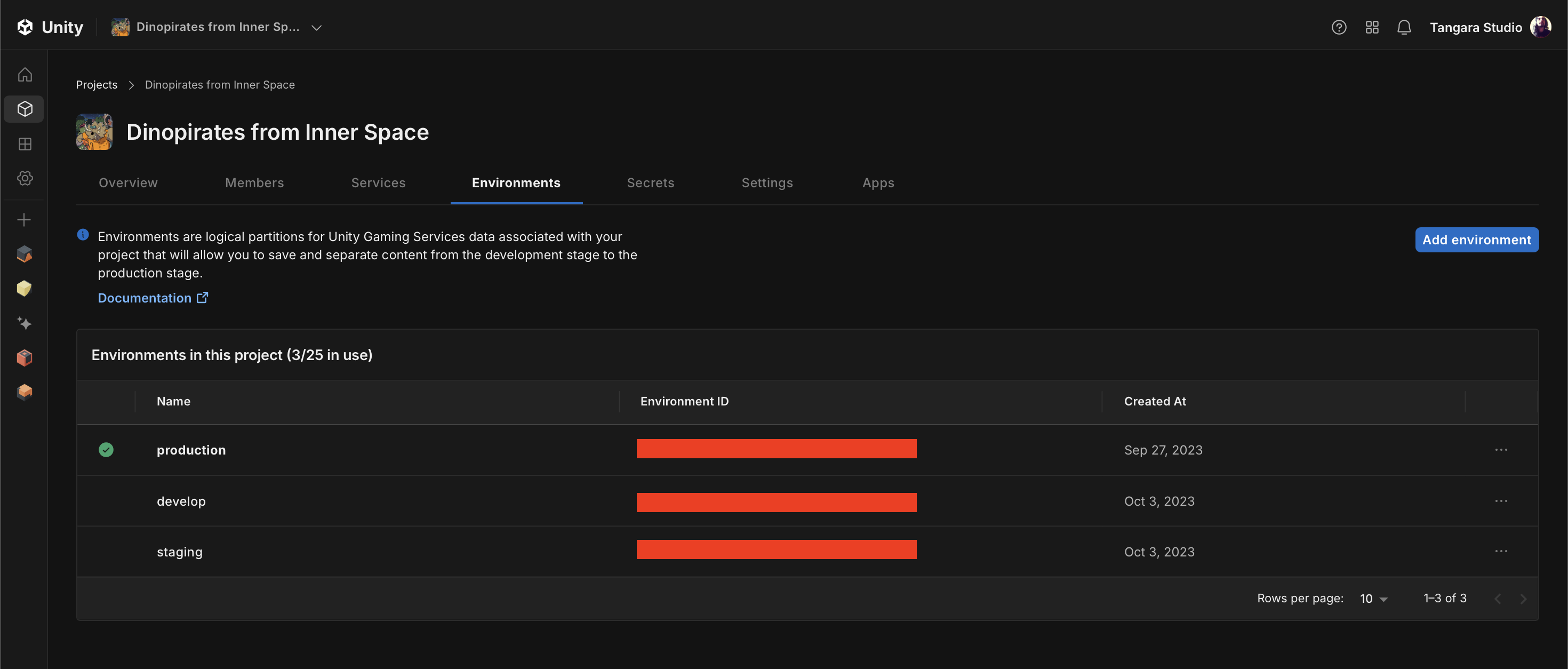Open the yellow cube shortcut in sidebar
Image resolution: width=1568 pixels, height=669 pixels.
(x=25, y=289)
